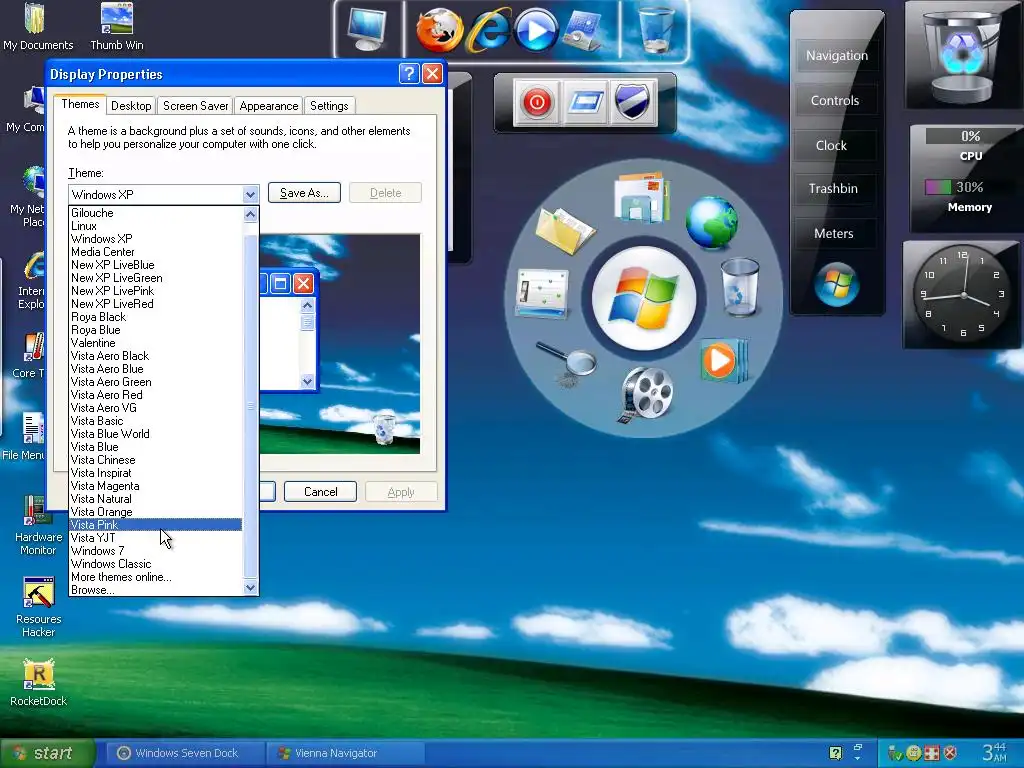Choose Valentine theme from list
Screen dimensions: 1024x768
(155, 343)
